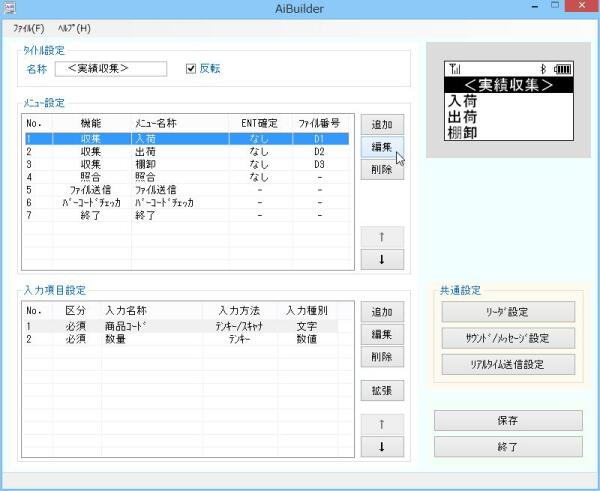Click 編集 button in メニュー設定

tap(382, 147)
